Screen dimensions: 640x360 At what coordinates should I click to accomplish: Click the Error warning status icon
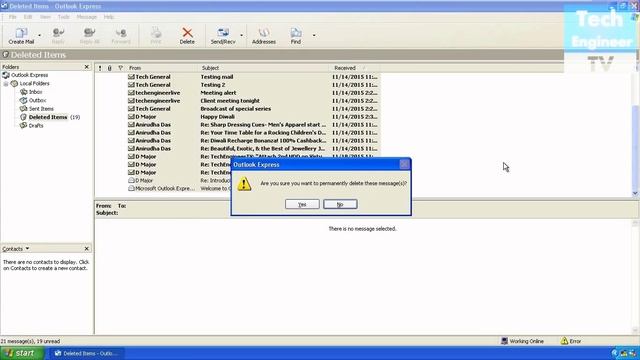pyautogui.click(x=564, y=341)
